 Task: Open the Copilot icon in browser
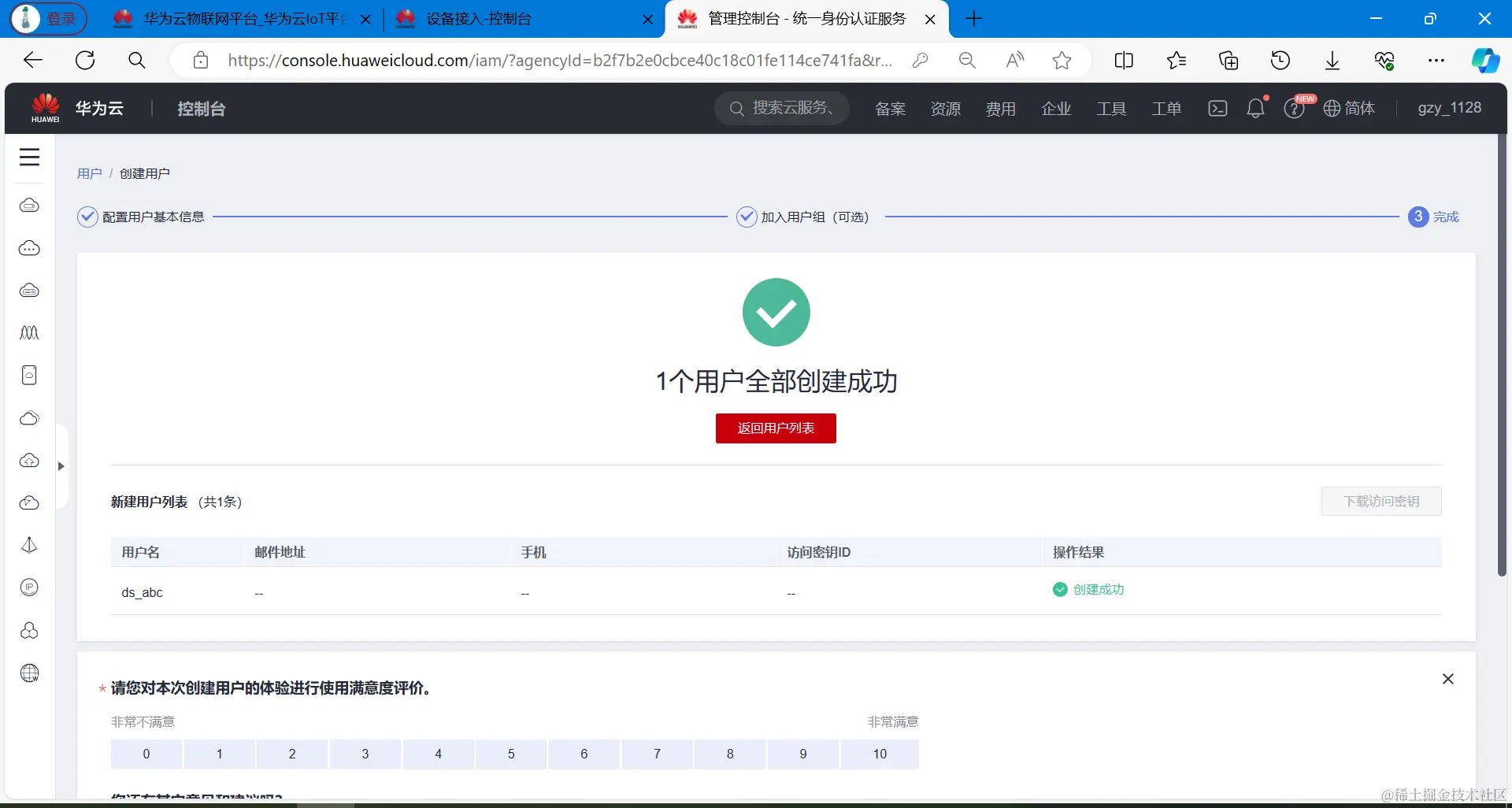pos(1485,60)
